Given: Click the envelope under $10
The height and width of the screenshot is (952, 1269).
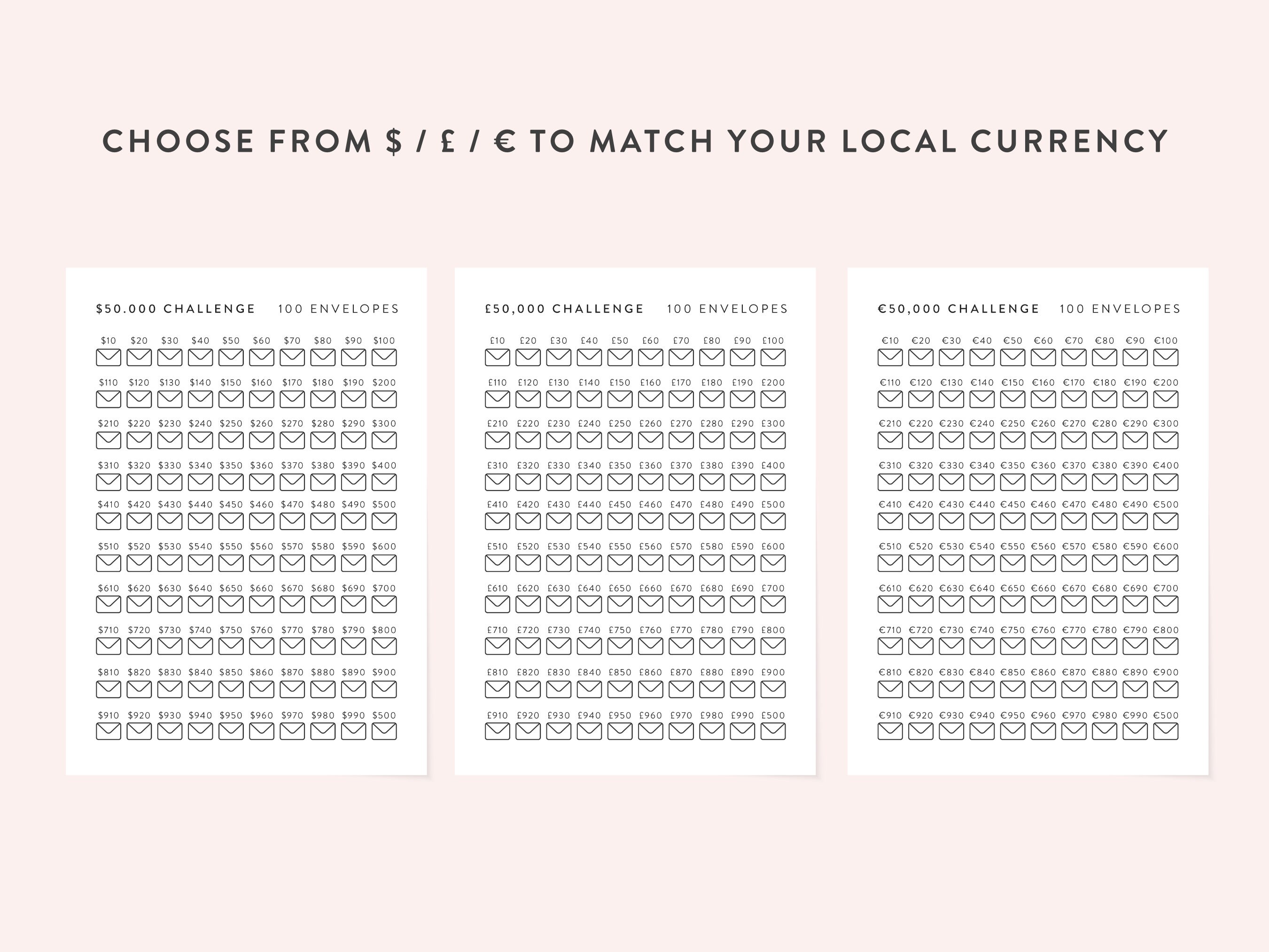Looking at the screenshot, I should [109, 358].
